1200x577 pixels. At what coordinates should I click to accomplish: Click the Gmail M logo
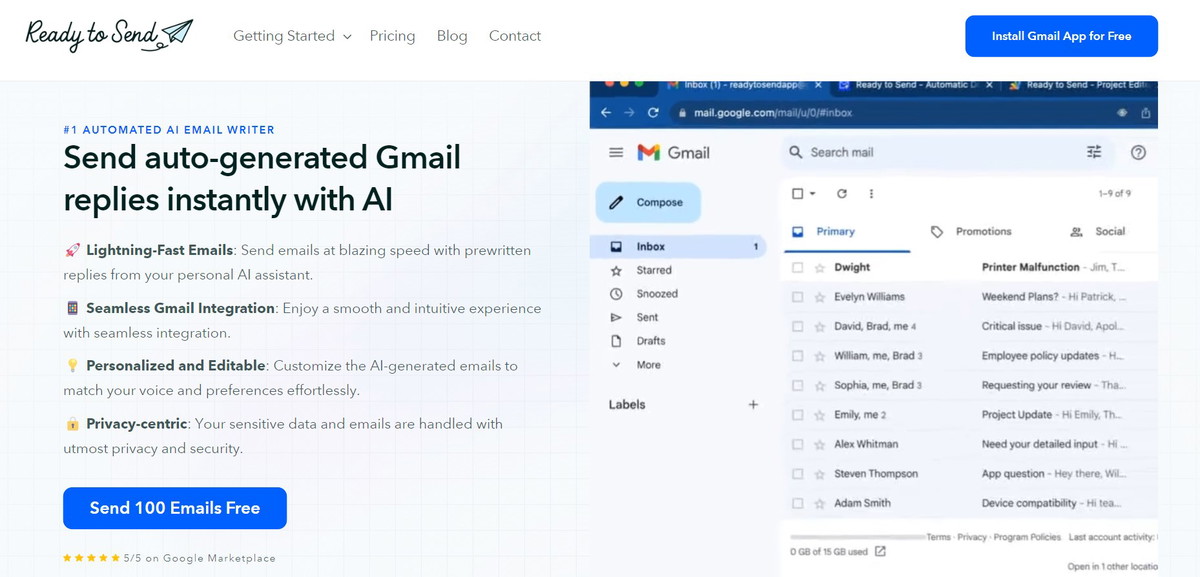point(649,153)
